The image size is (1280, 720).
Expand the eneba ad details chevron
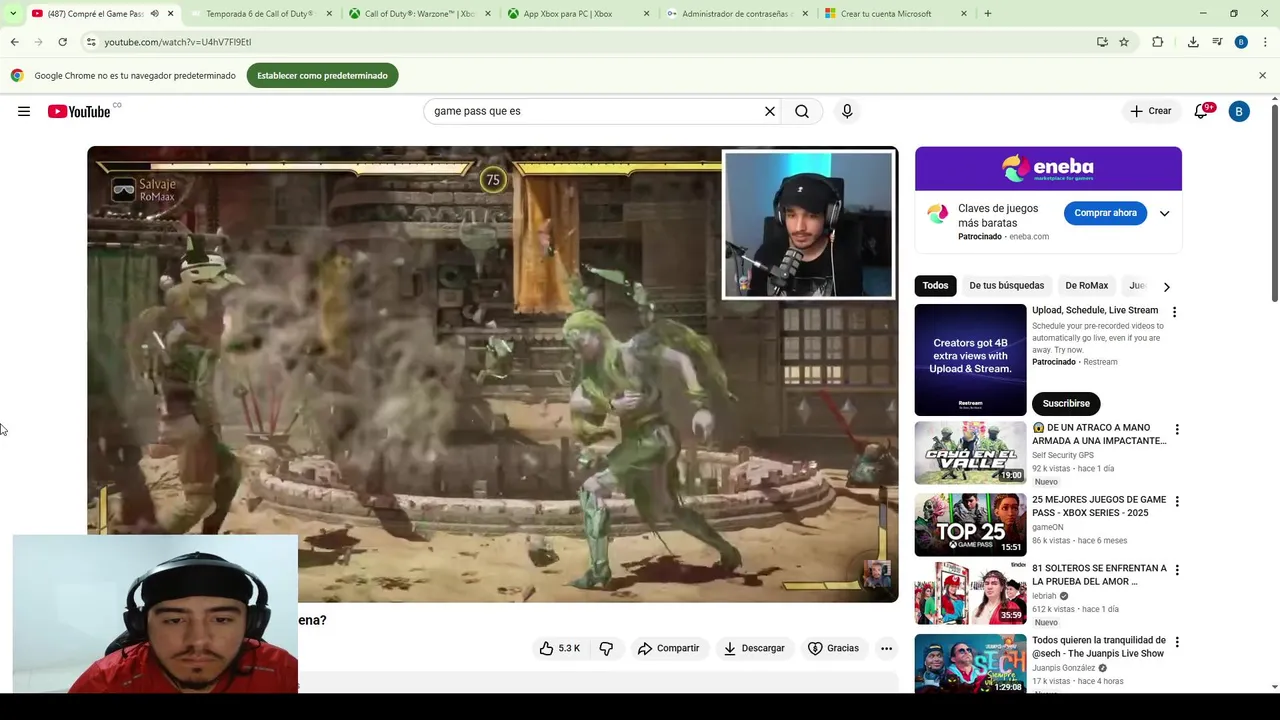[x=1164, y=213]
